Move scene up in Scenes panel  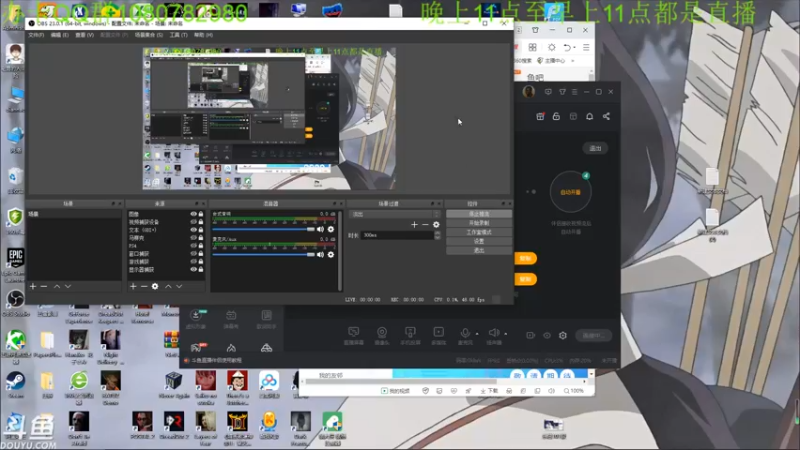[x=57, y=287]
